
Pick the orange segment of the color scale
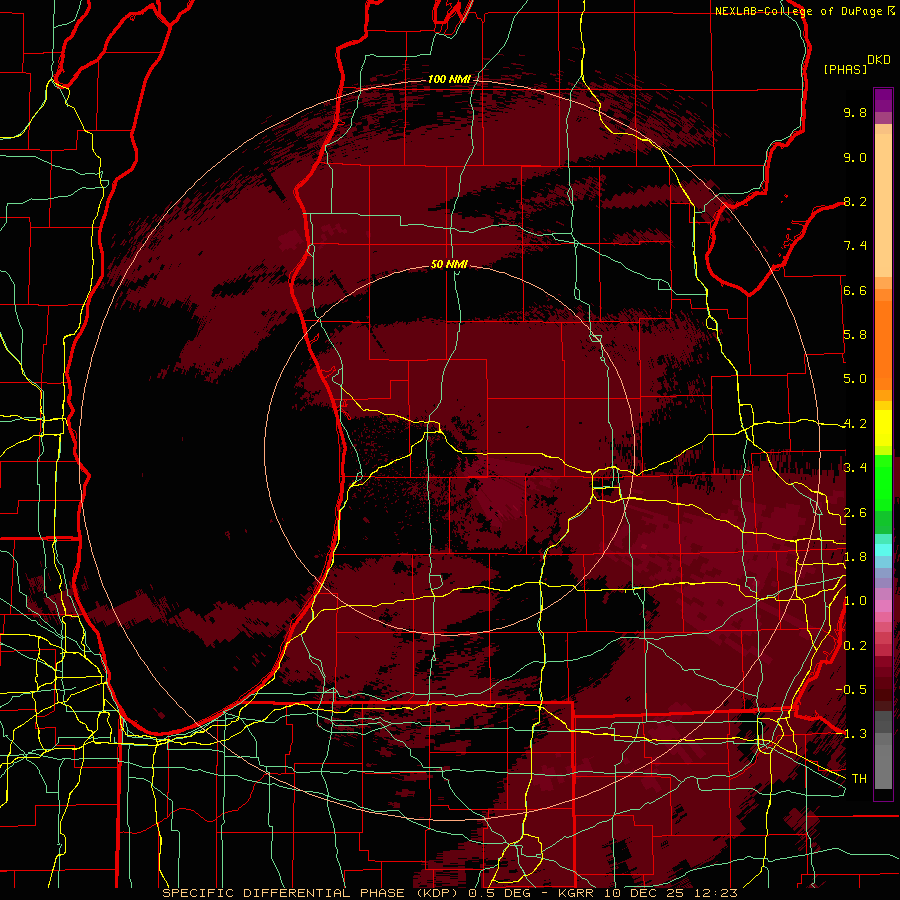point(883,344)
